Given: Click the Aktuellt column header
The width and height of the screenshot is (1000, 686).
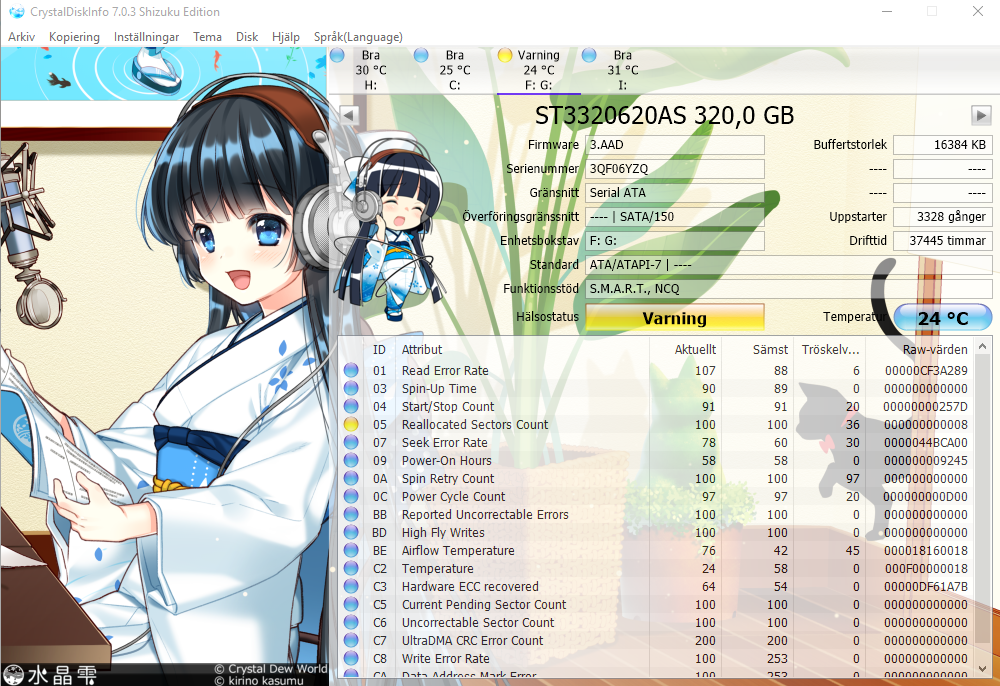Looking at the screenshot, I should tap(684, 349).
